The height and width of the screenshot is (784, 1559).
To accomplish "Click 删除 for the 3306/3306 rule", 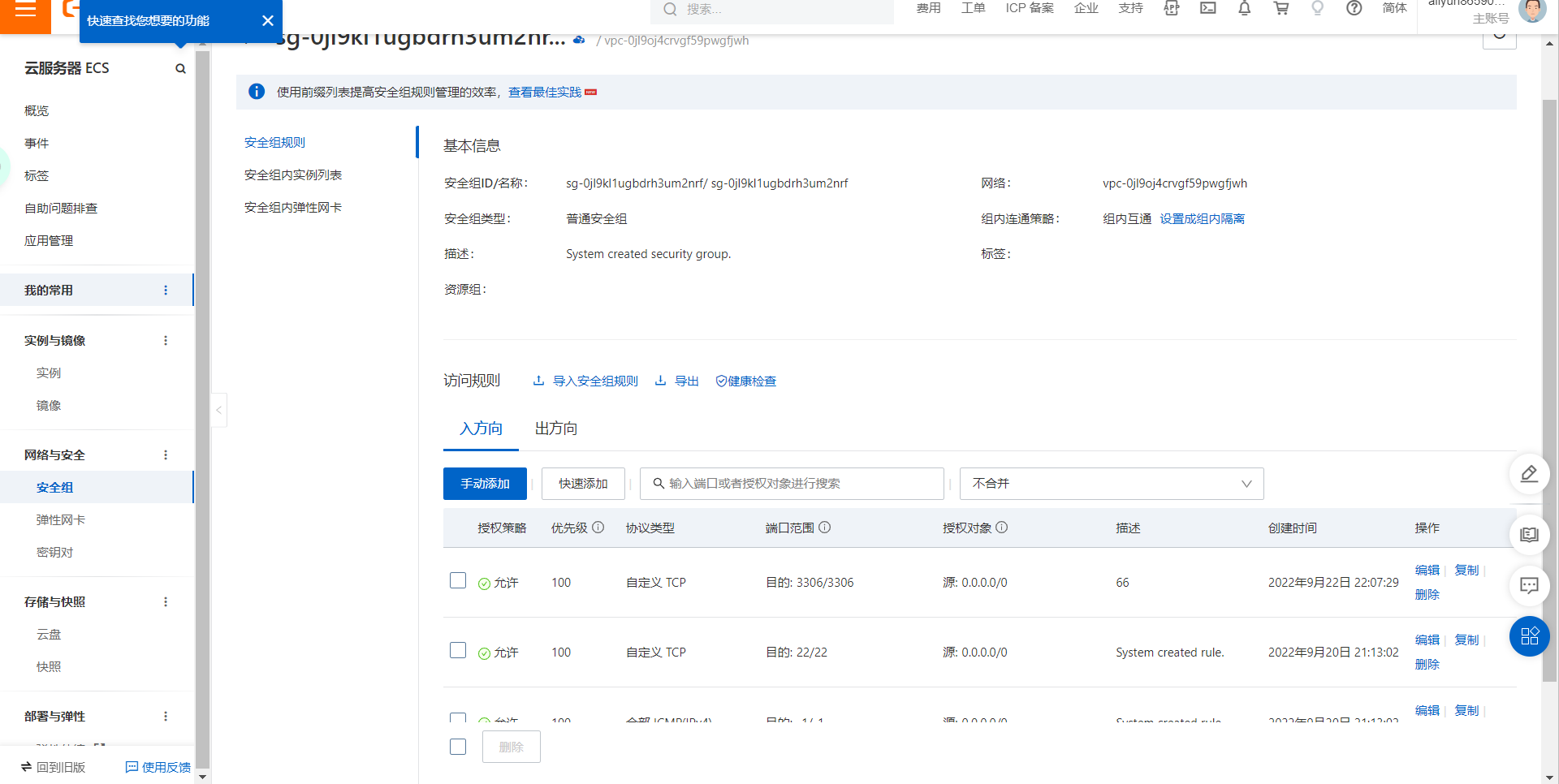I will click(x=1427, y=595).
